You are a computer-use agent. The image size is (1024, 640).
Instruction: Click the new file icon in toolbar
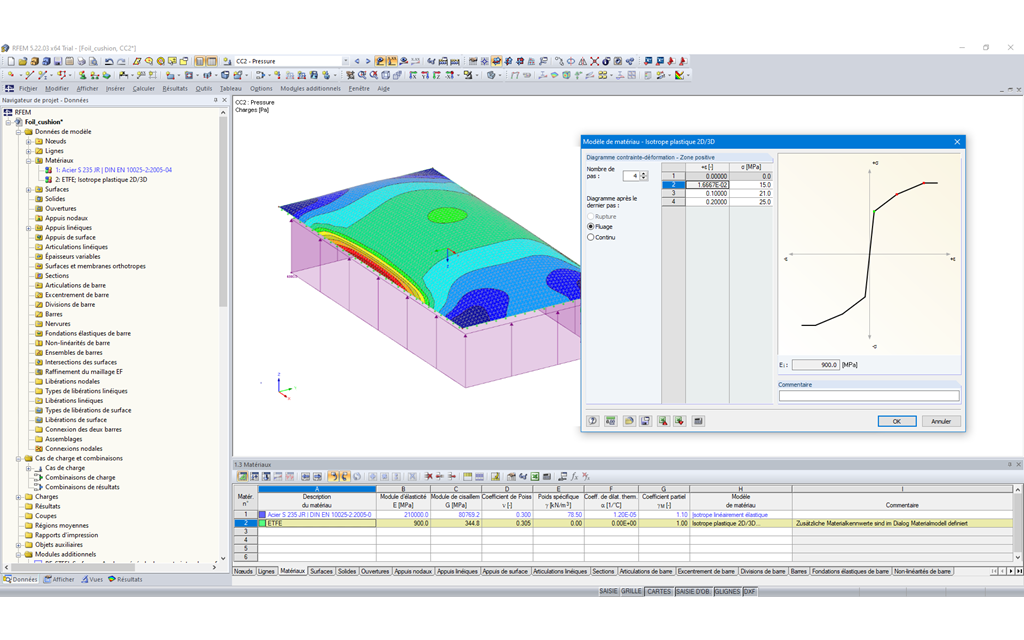[9, 61]
